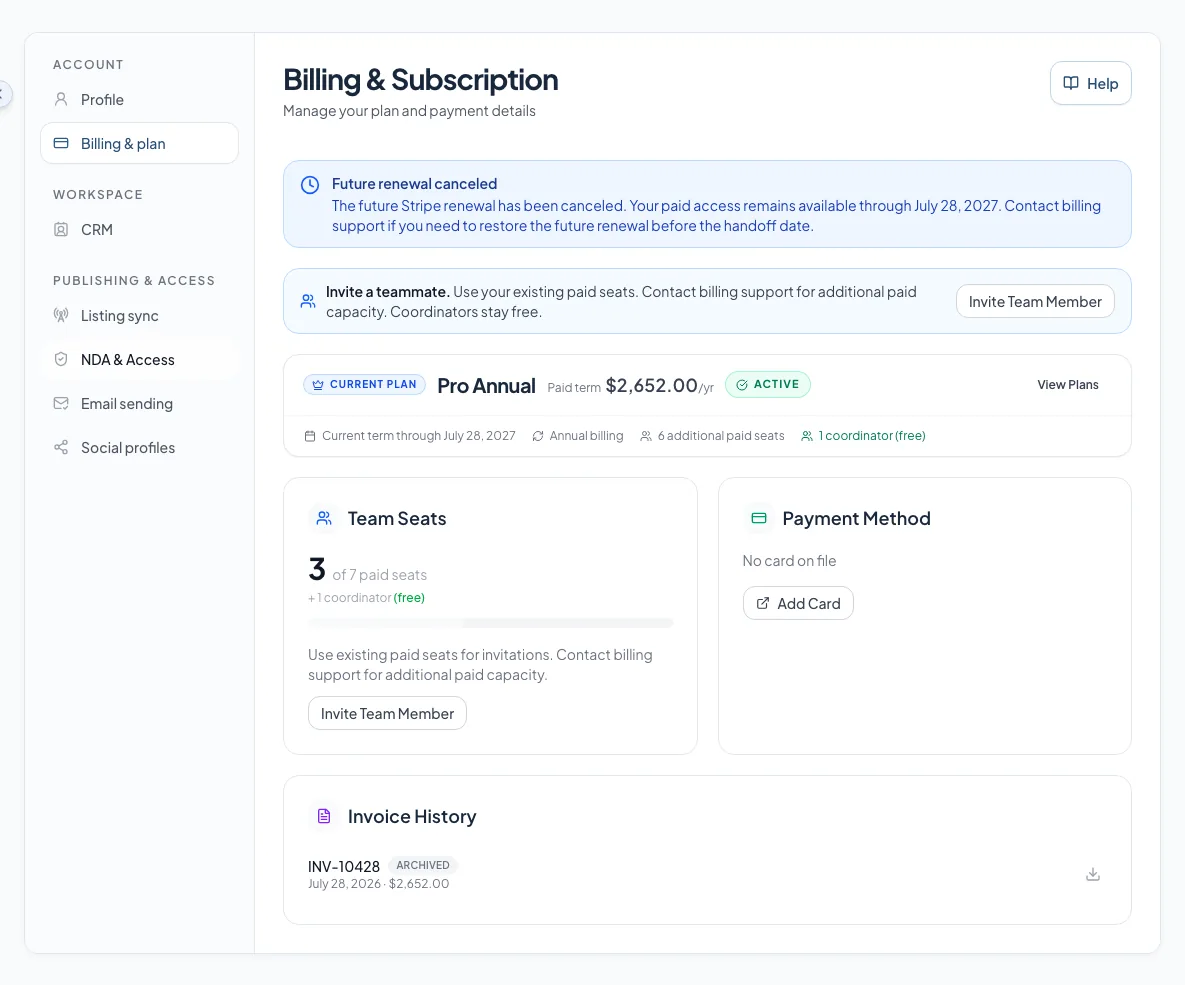1185x985 pixels.
Task: Click the 'Annual billing' label
Action: click(586, 436)
